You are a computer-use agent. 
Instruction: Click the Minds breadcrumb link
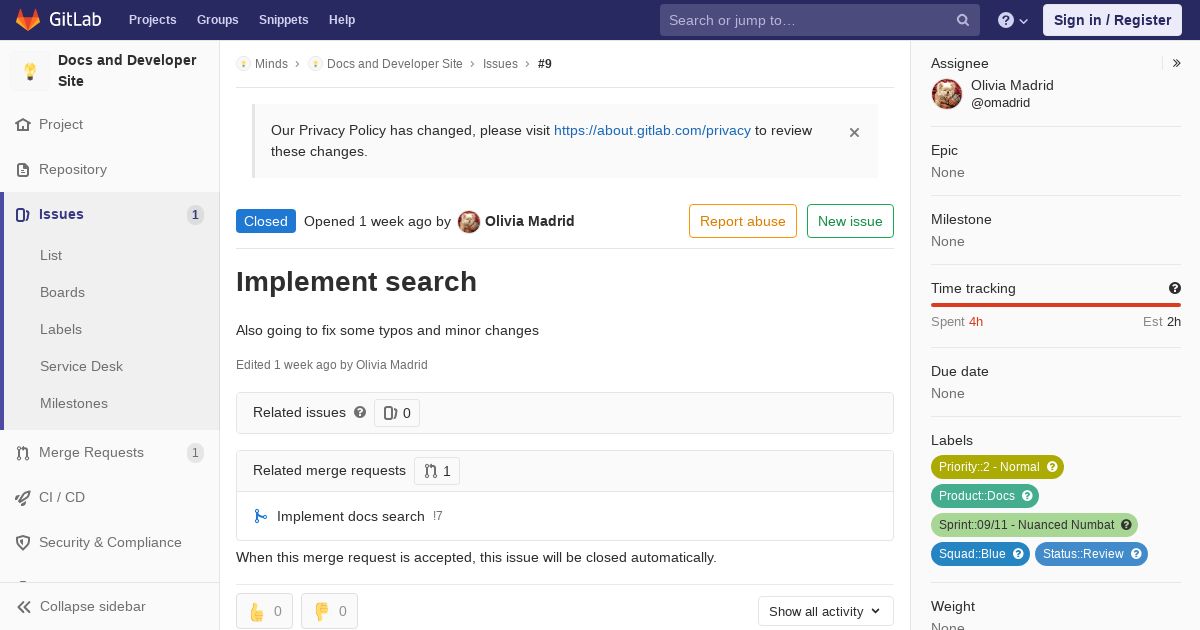271,64
